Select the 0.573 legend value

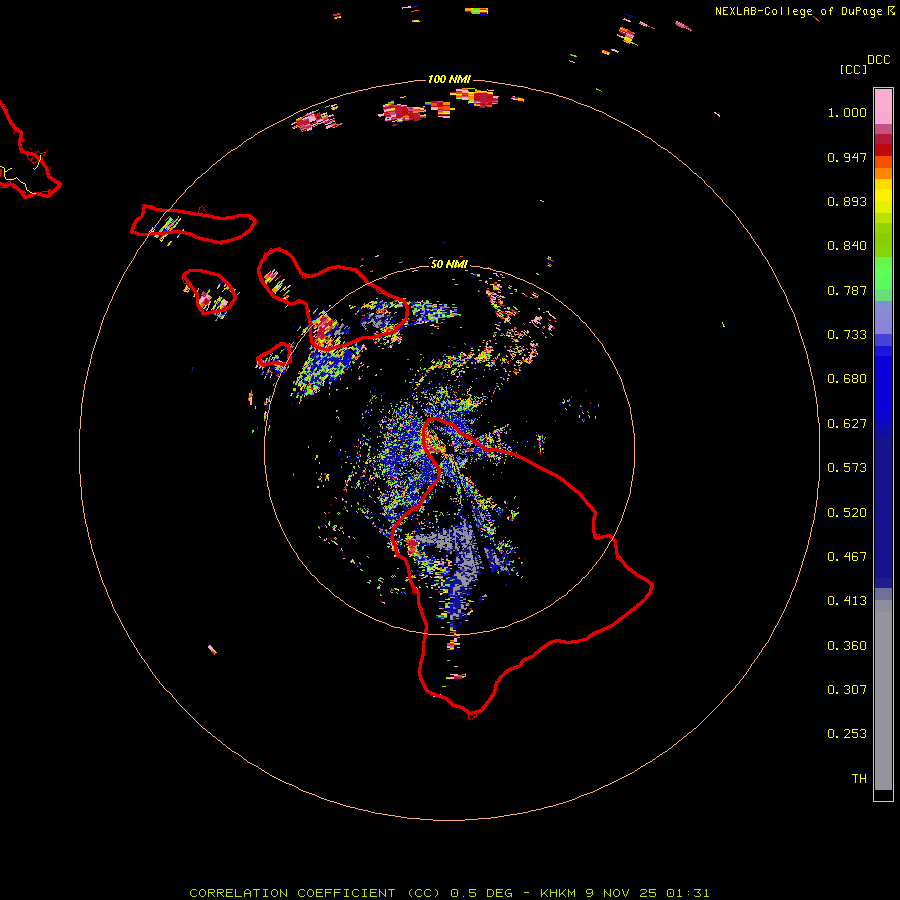(x=847, y=468)
